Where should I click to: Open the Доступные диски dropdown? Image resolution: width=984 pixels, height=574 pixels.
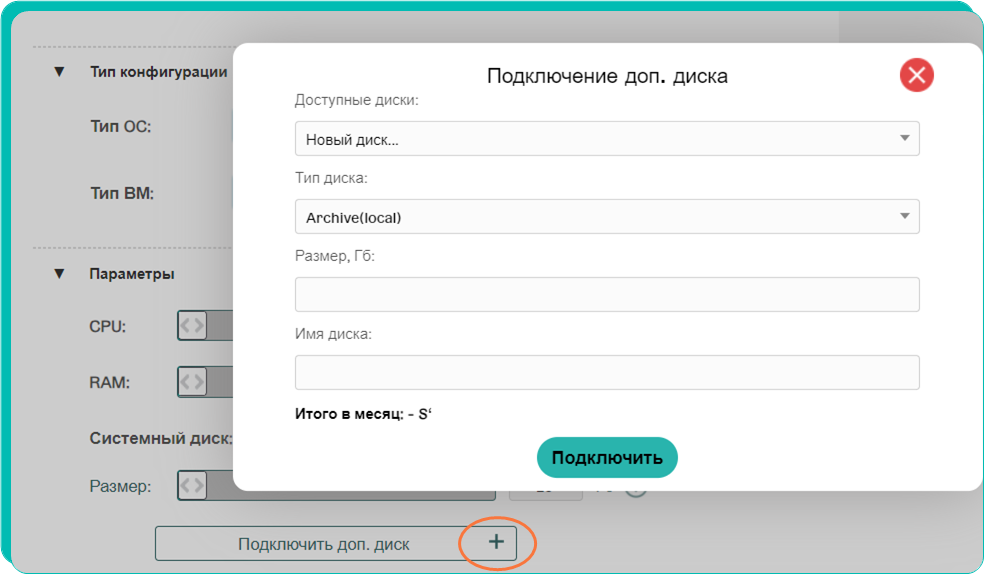click(x=607, y=139)
